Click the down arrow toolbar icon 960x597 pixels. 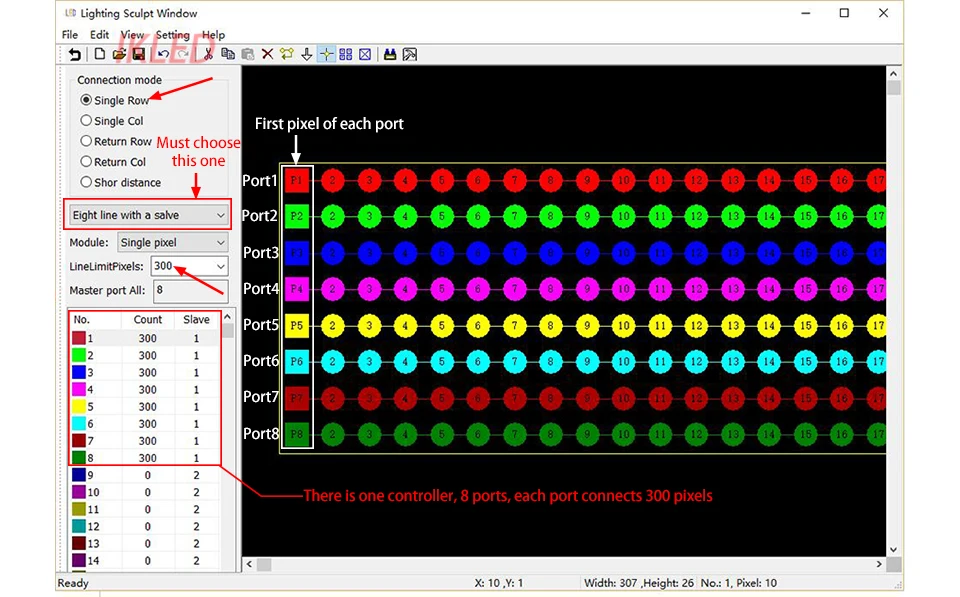[x=307, y=54]
